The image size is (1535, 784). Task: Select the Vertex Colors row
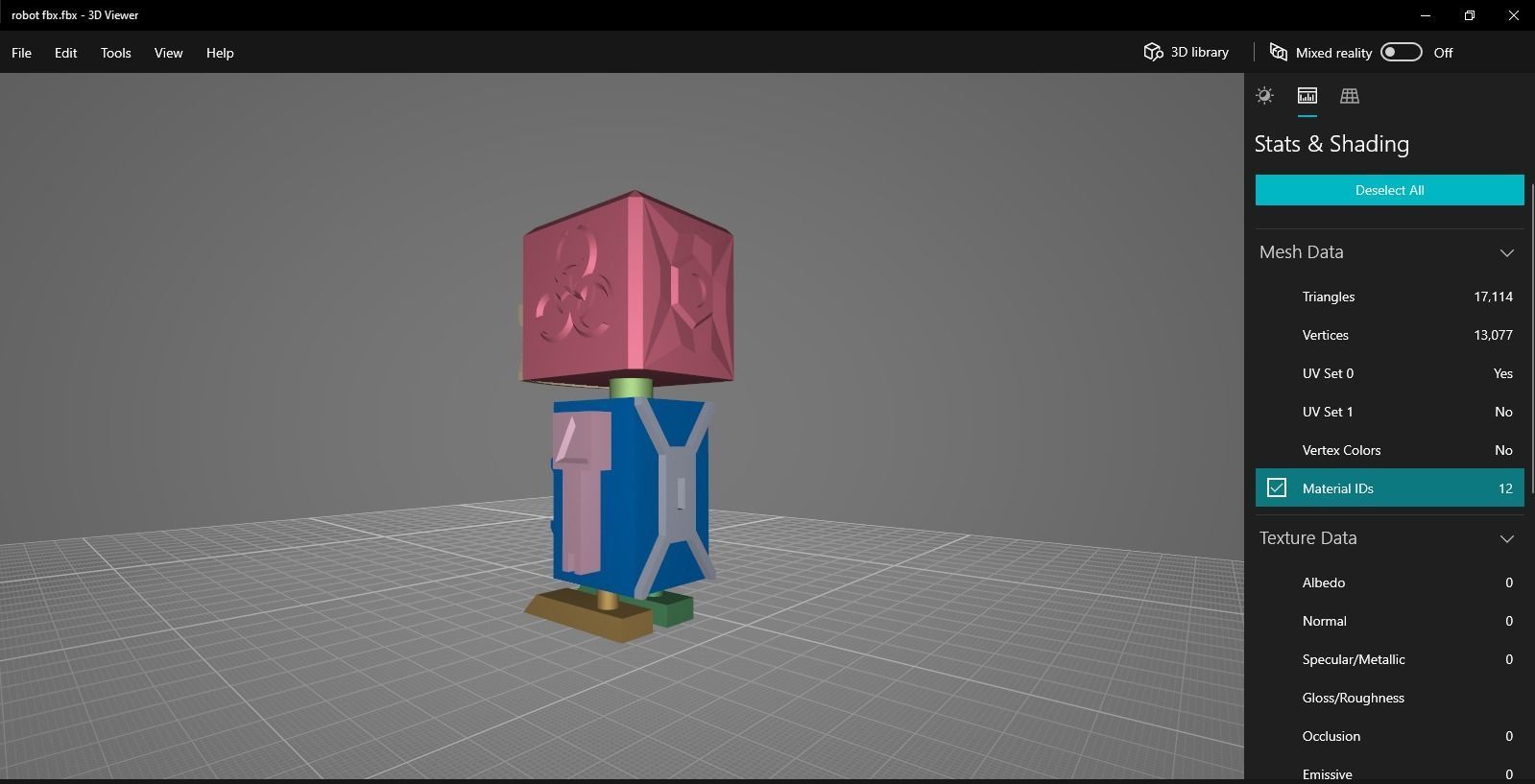(x=1389, y=450)
